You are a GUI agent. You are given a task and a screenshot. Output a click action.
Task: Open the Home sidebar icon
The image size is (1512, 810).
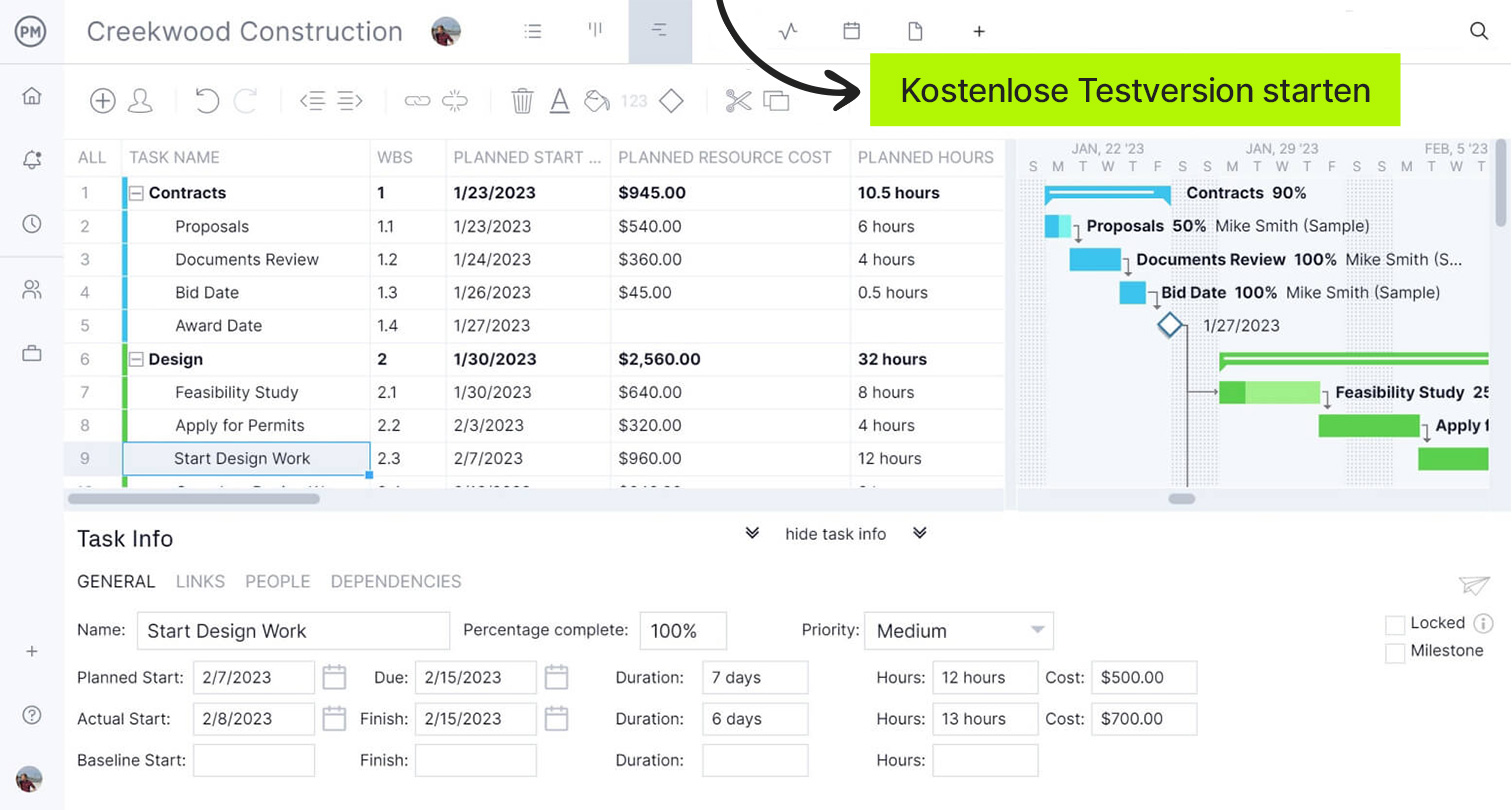click(x=32, y=96)
